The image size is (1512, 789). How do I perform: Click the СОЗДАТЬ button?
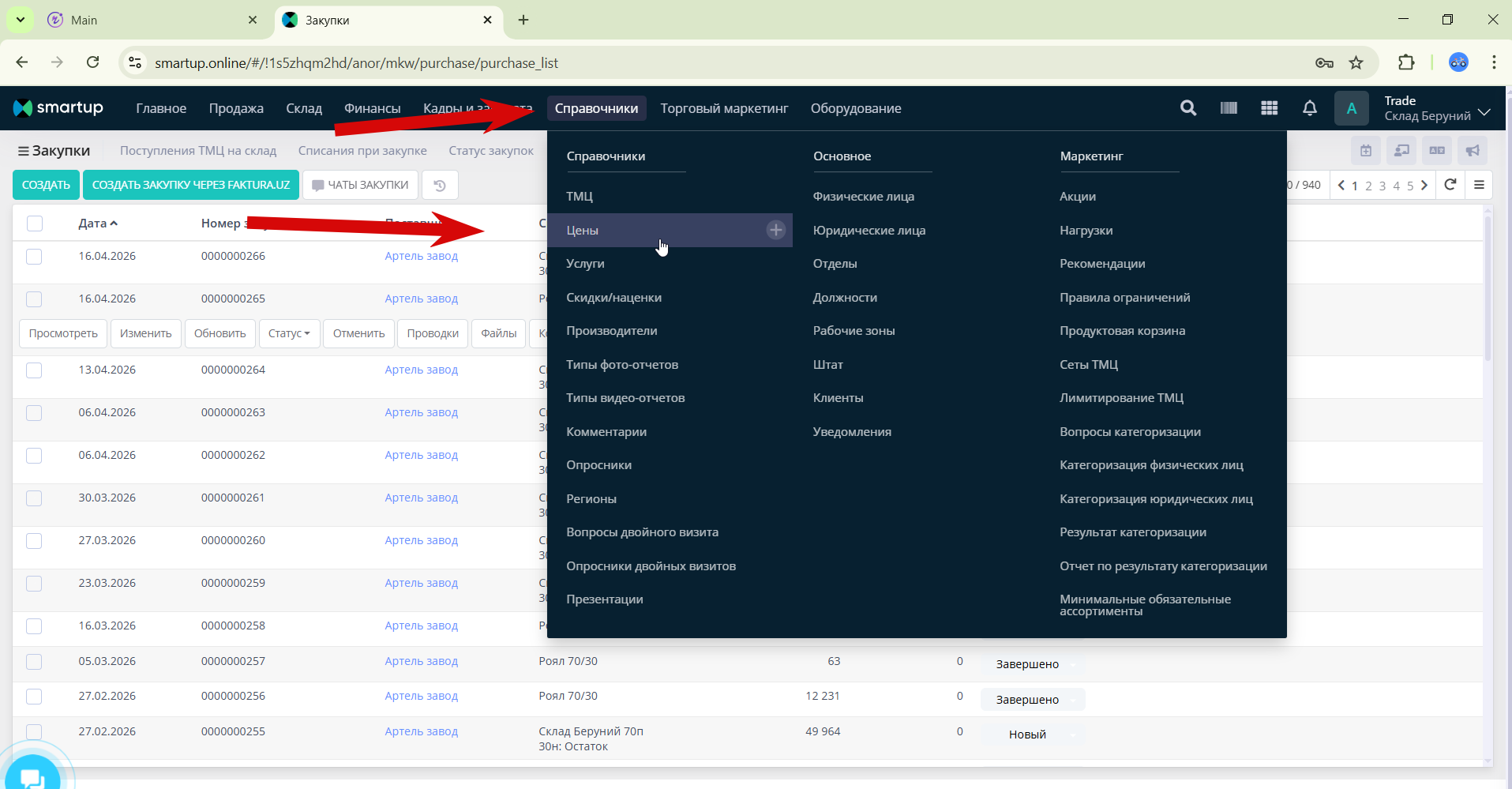pyautogui.click(x=46, y=185)
